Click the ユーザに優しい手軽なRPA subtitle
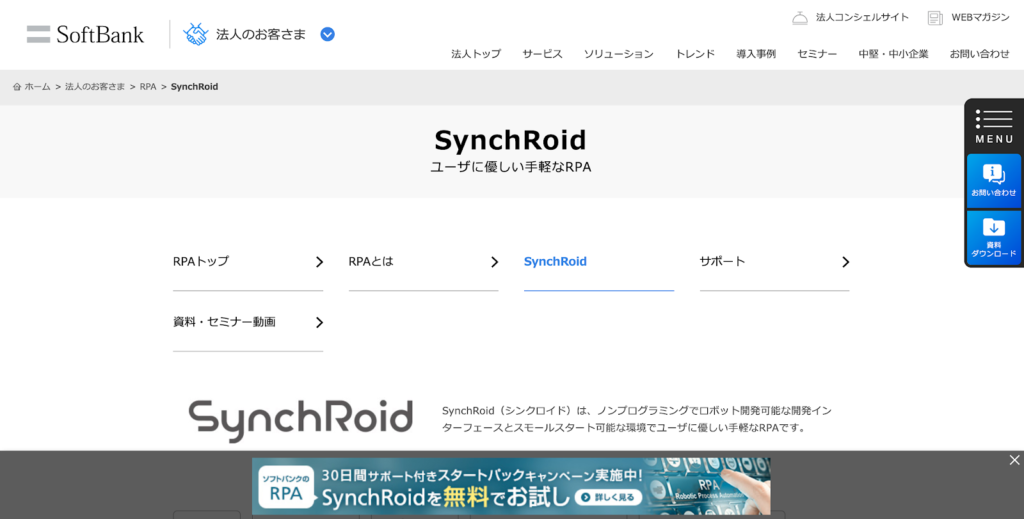 tap(511, 167)
